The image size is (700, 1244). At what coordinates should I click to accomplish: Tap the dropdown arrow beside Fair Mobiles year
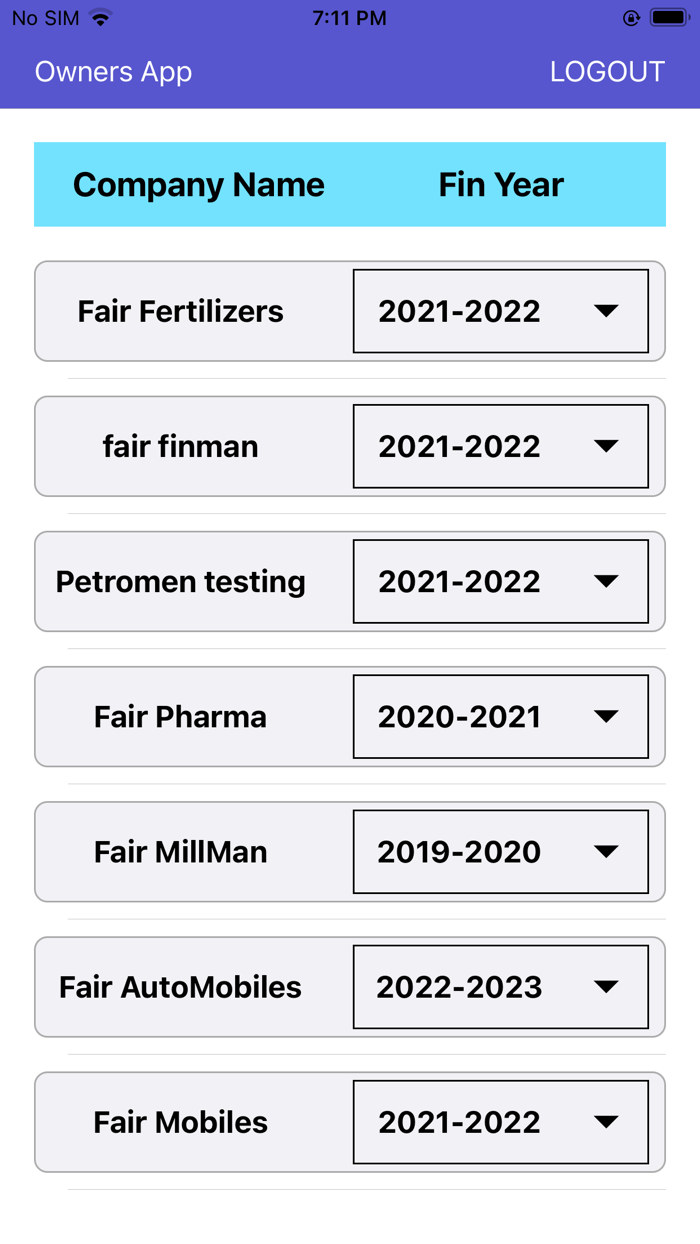(x=608, y=1122)
